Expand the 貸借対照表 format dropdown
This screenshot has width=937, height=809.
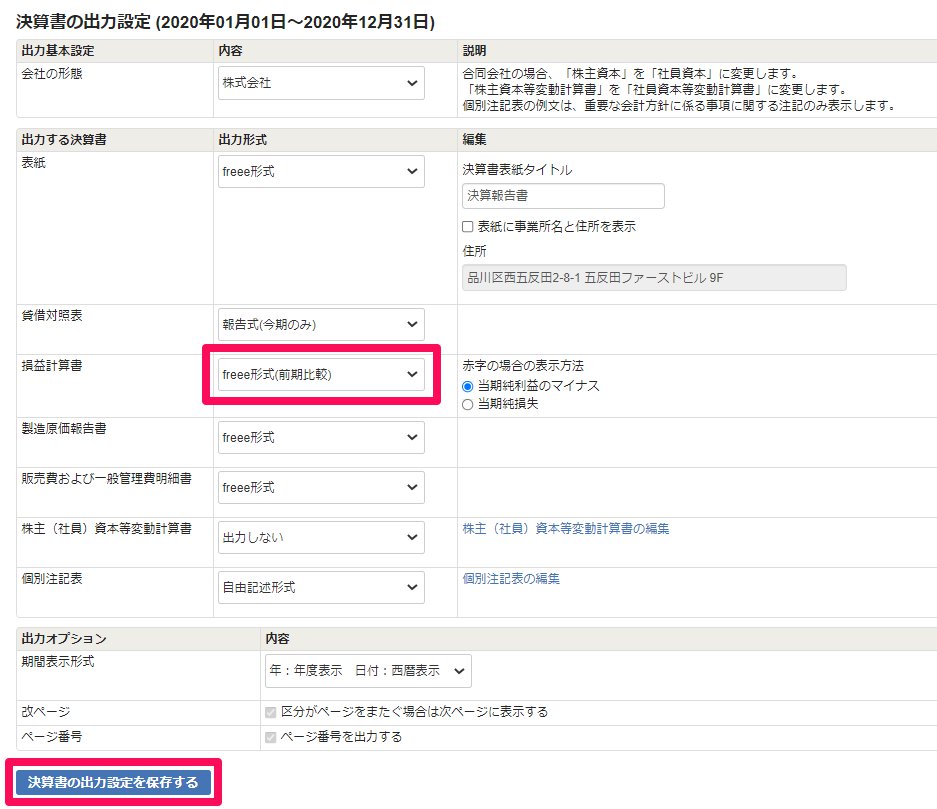[x=320, y=323]
